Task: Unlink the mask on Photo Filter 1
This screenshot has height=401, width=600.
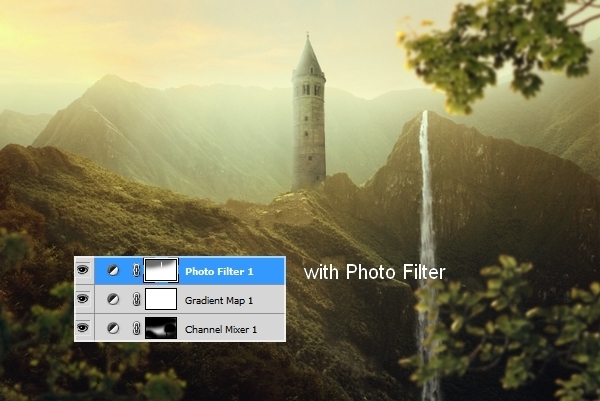Action: click(136, 270)
